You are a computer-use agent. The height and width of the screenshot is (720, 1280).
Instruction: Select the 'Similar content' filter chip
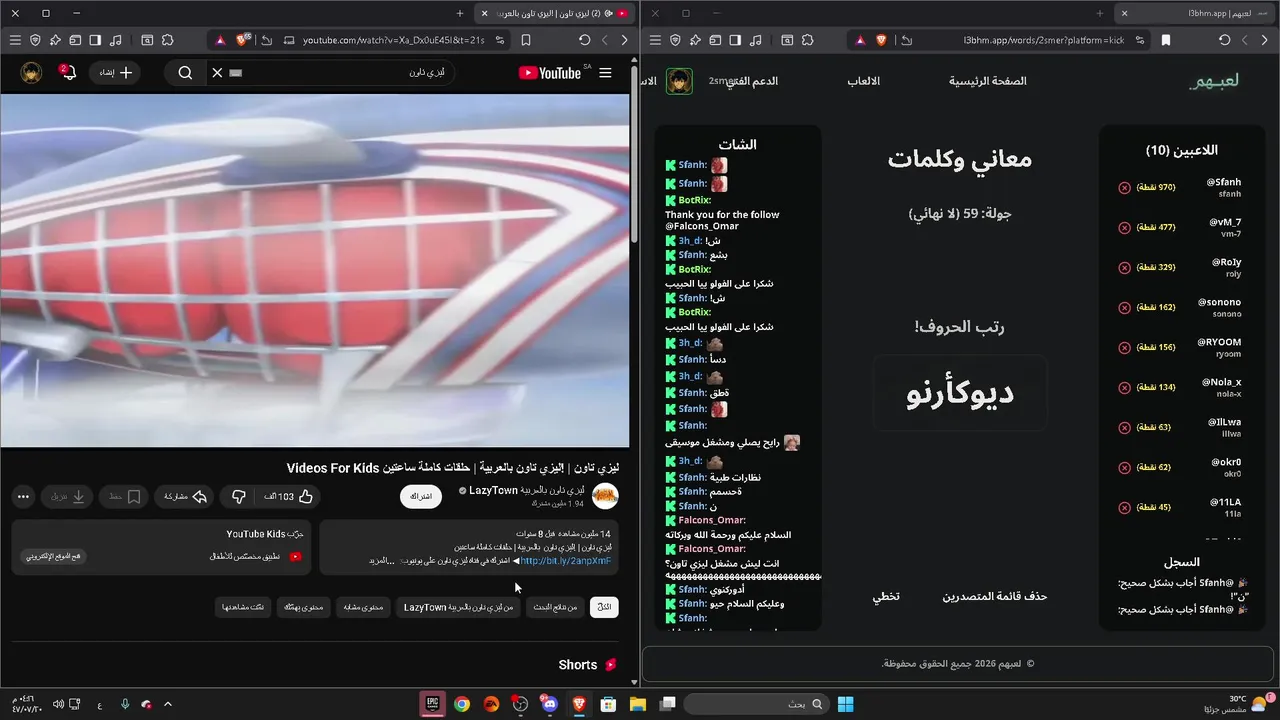click(362, 607)
